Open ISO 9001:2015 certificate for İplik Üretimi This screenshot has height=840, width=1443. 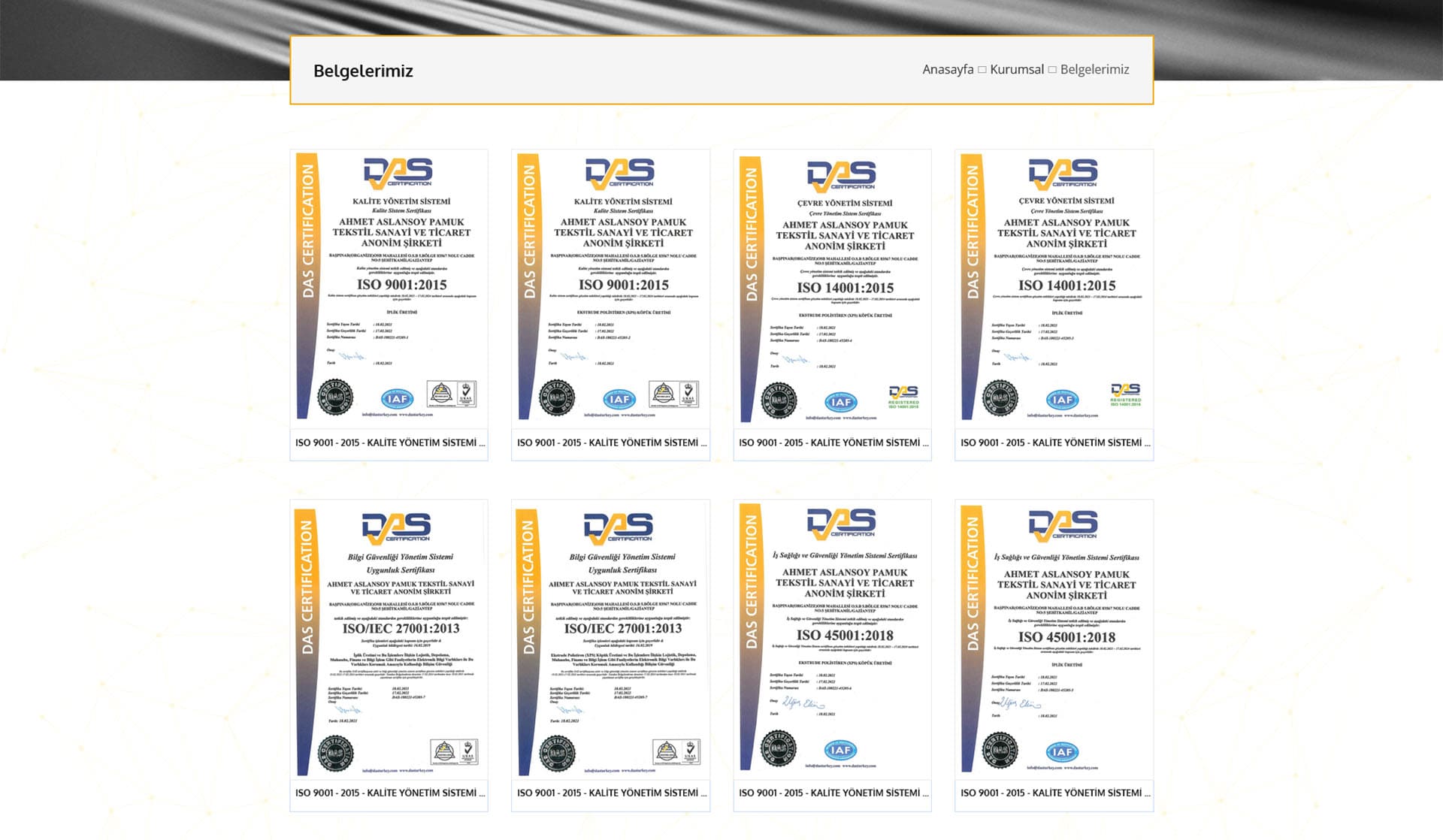(389, 288)
